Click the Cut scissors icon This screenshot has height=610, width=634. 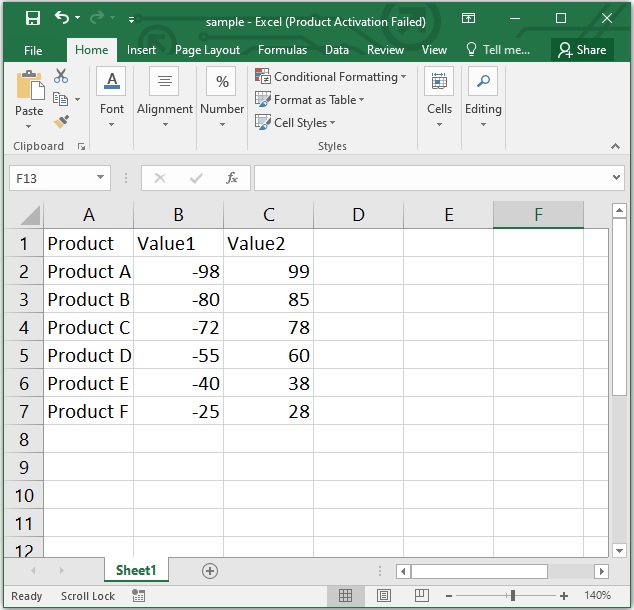coord(61,77)
